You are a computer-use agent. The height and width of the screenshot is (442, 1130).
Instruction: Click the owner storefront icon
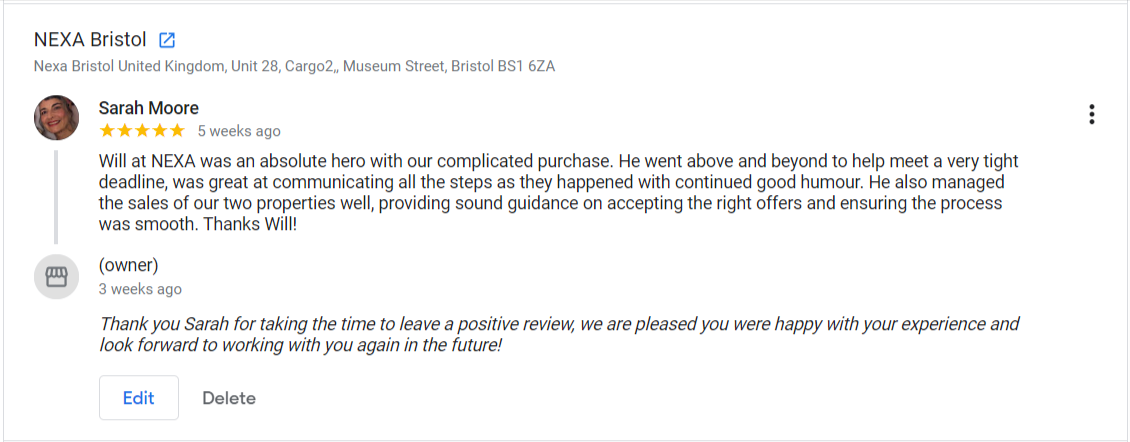click(x=56, y=276)
